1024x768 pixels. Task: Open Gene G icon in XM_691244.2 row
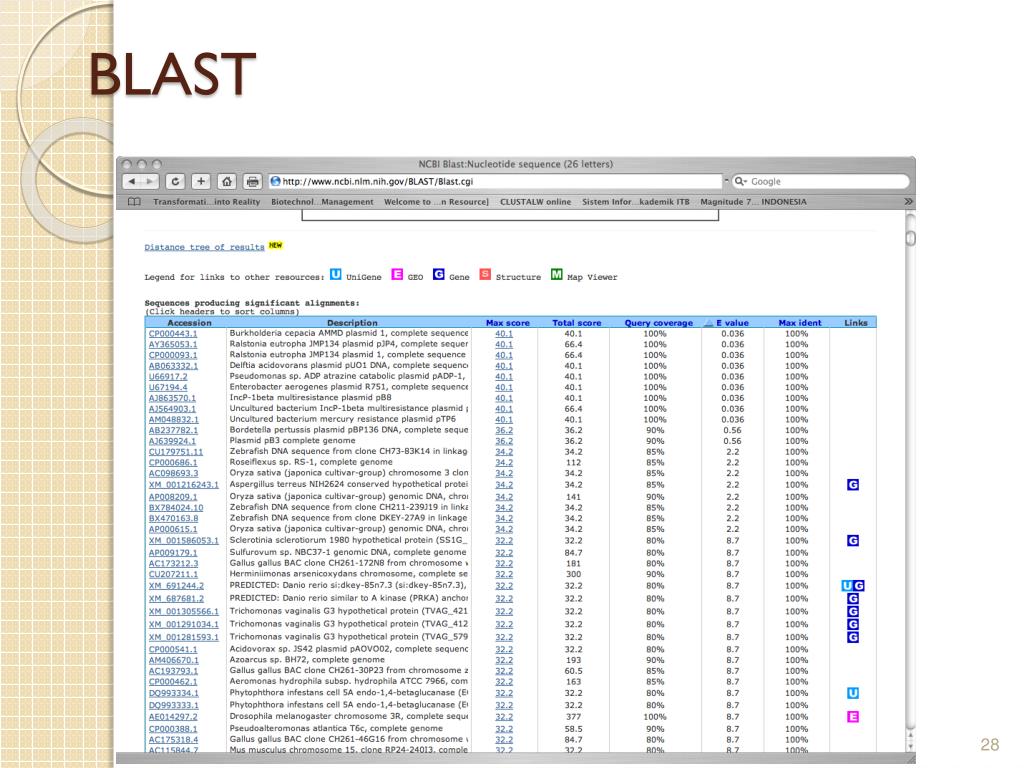click(859, 586)
